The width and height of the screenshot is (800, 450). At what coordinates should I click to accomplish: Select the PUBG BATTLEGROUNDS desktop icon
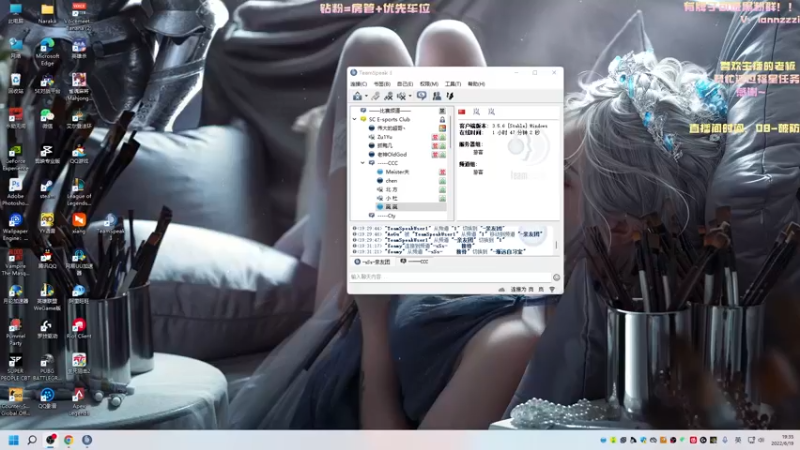pyautogui.click(x=47, y=367)
